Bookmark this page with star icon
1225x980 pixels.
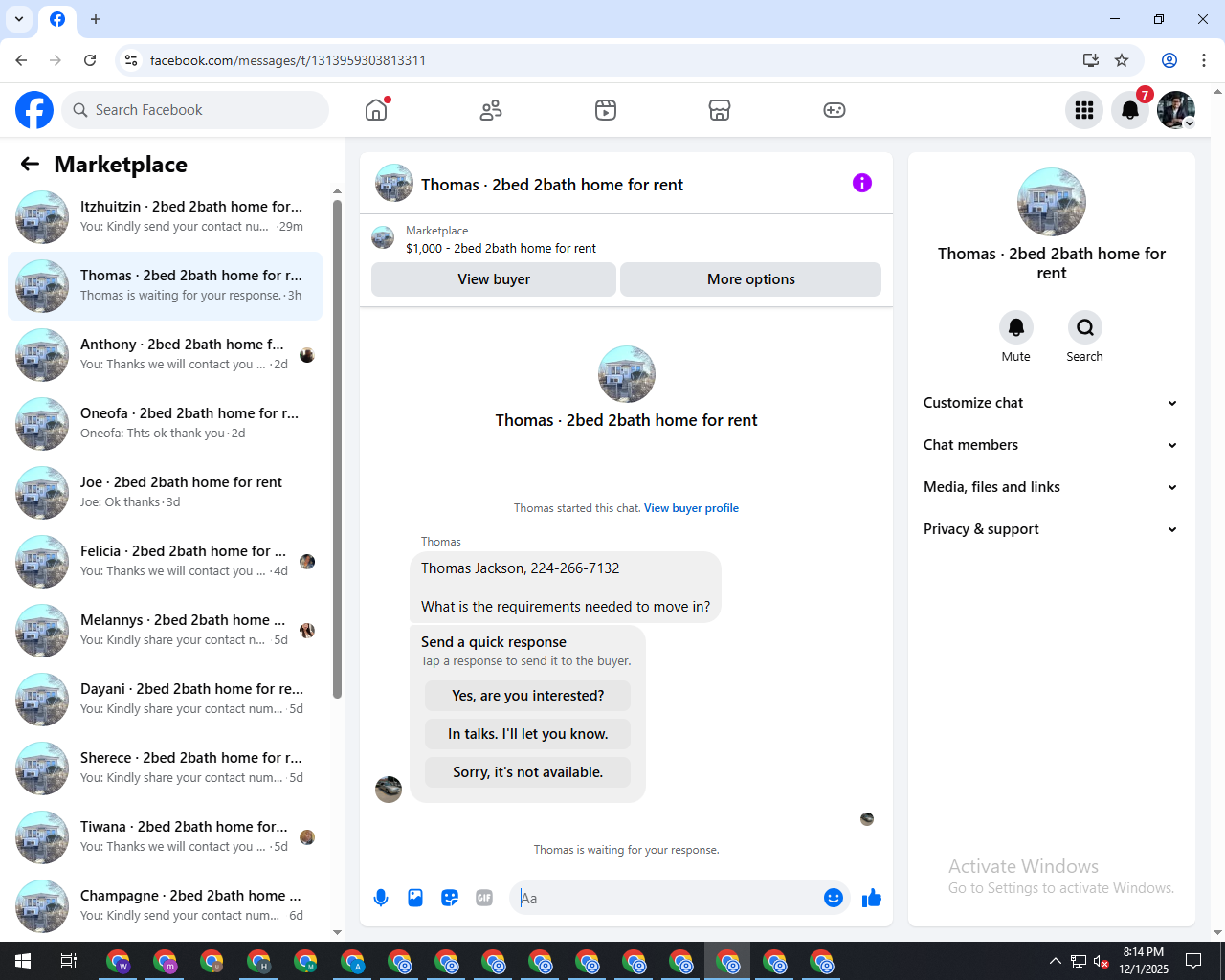pyautogui.click(x=1122, y=60)
